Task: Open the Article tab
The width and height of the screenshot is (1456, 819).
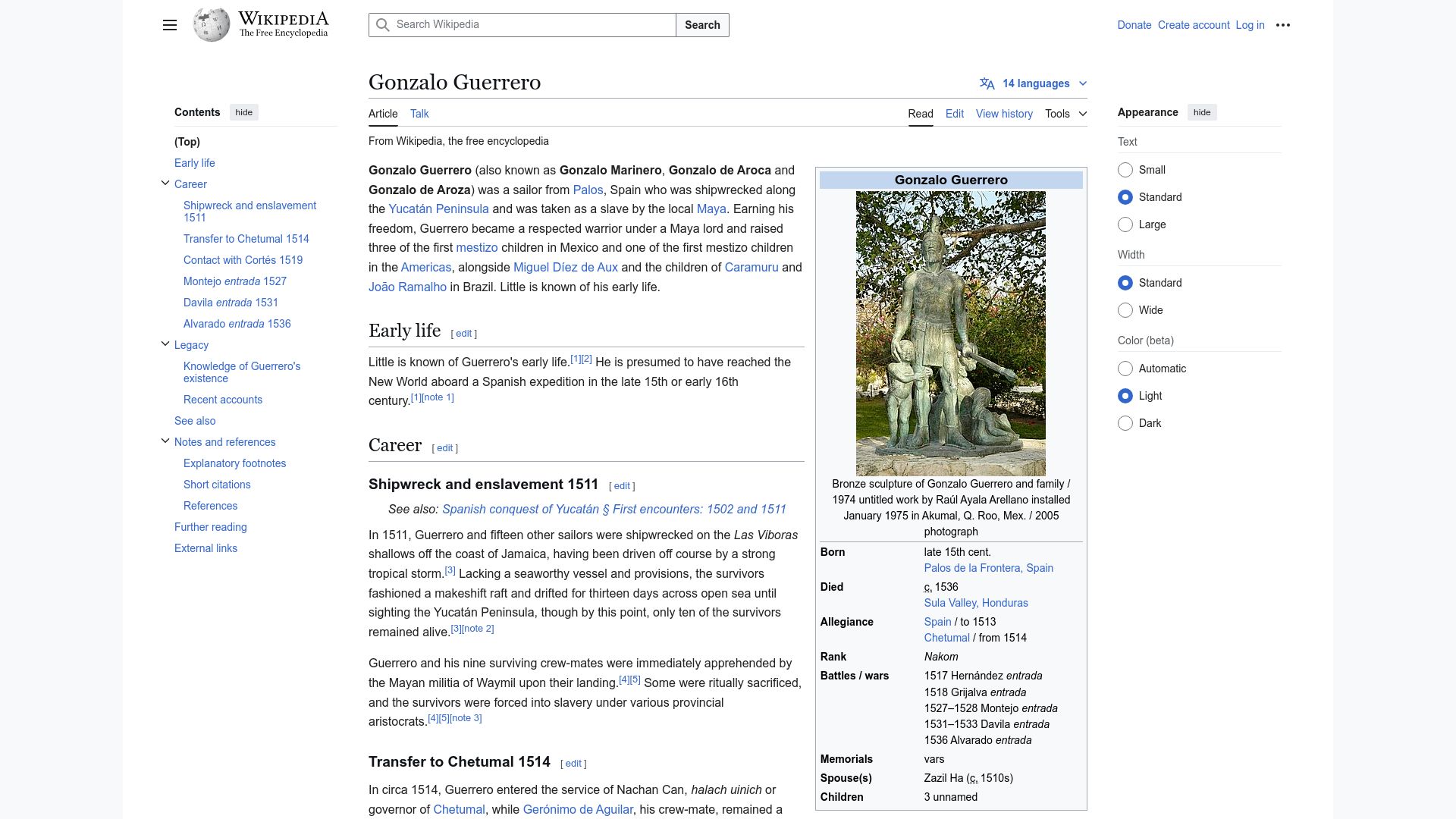Action: point(383,114)
